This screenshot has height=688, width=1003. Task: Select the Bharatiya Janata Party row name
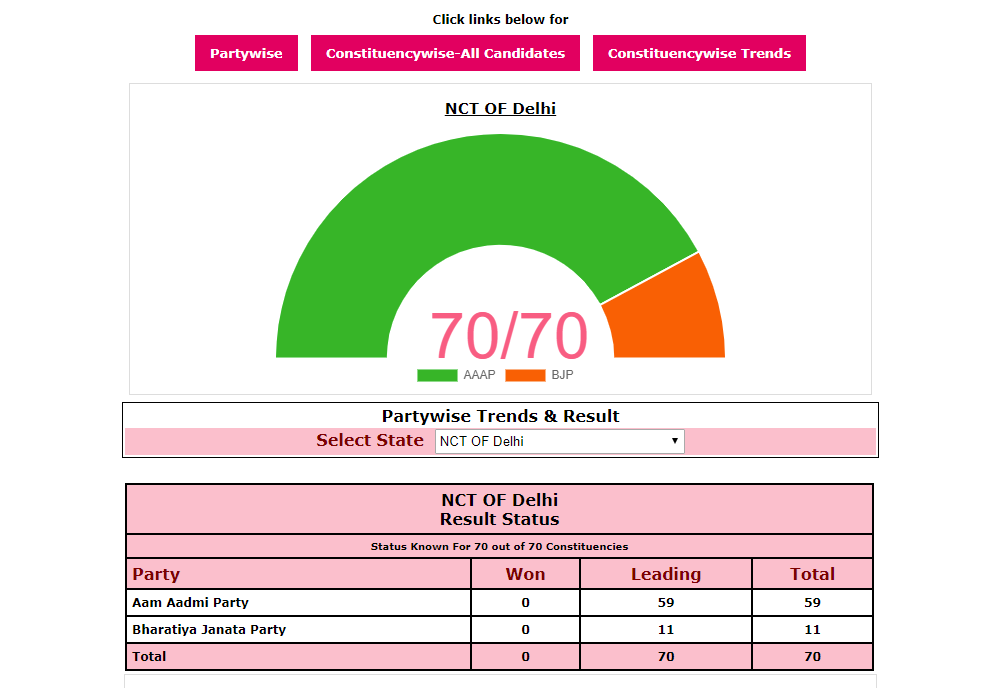point(209,629)
